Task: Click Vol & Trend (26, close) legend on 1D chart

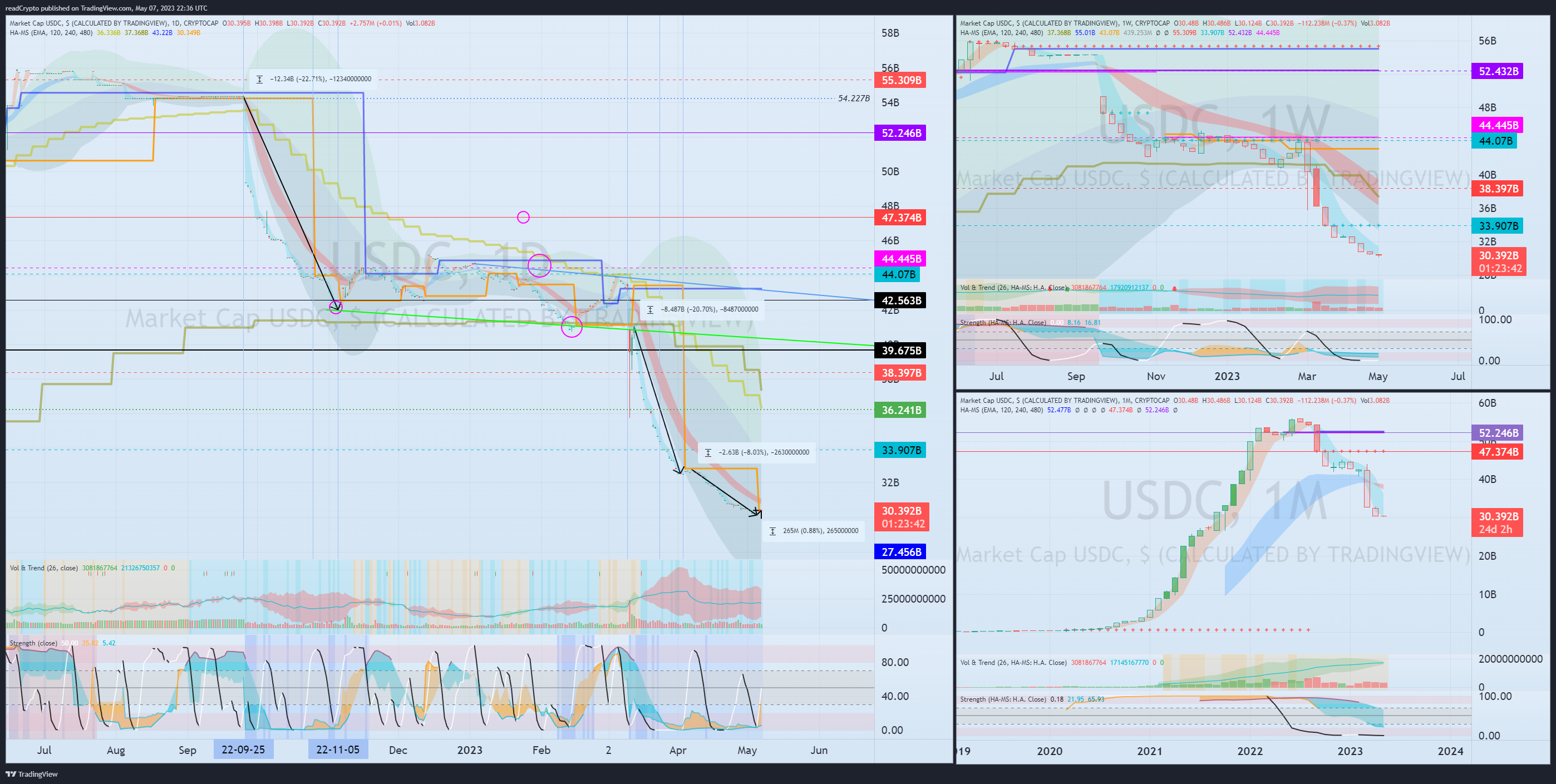Action: coord(43,568)
